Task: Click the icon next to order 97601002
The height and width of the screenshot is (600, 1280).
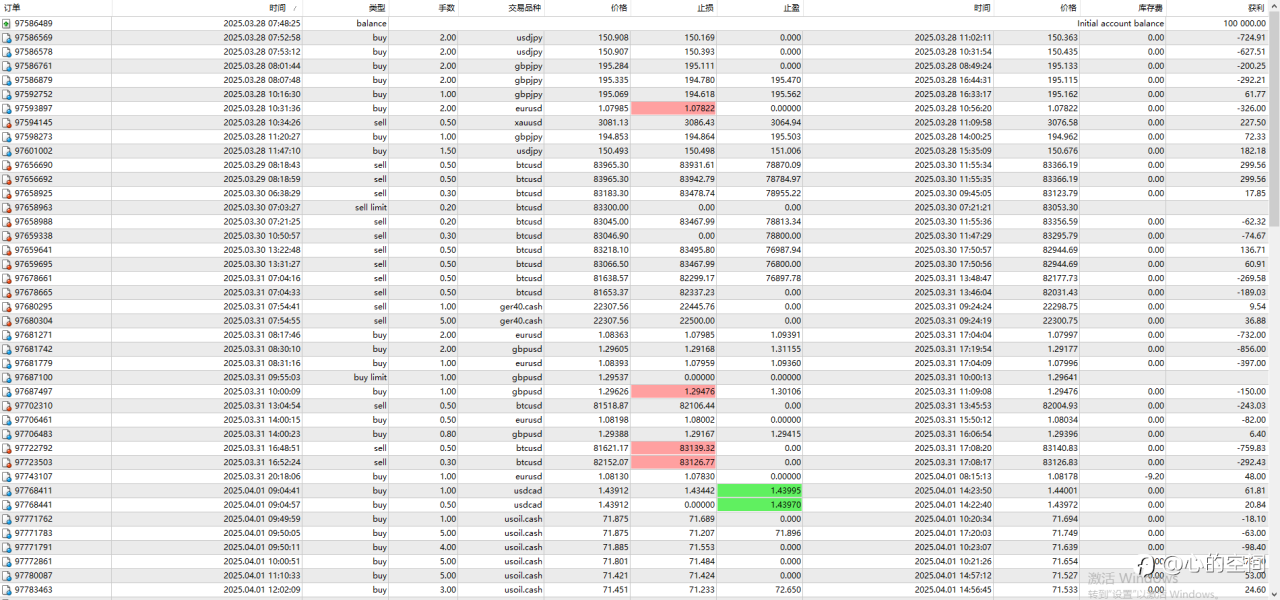Action: (7, 151)
